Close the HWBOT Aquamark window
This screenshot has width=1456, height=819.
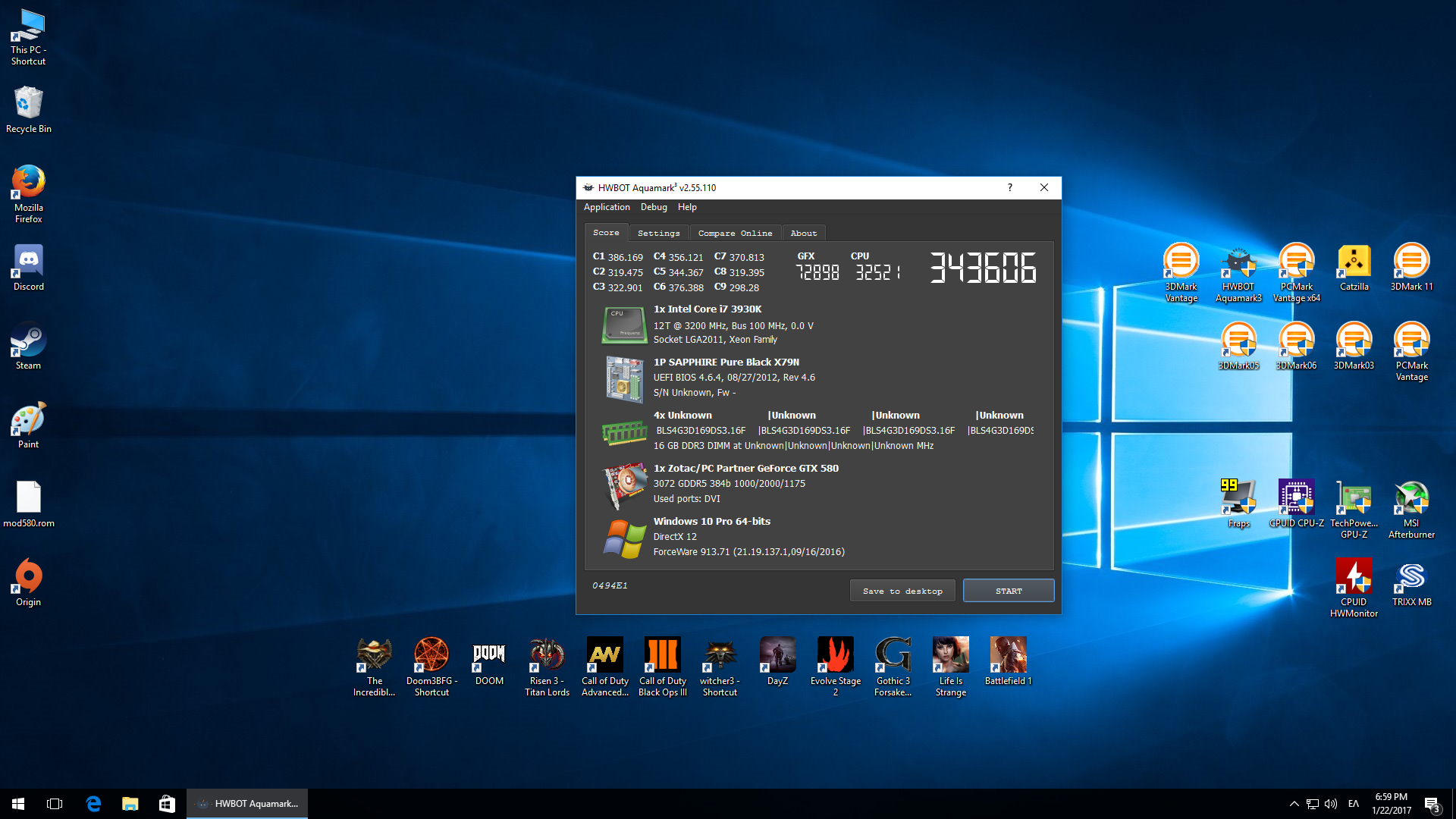click(x=1044, y=188)
